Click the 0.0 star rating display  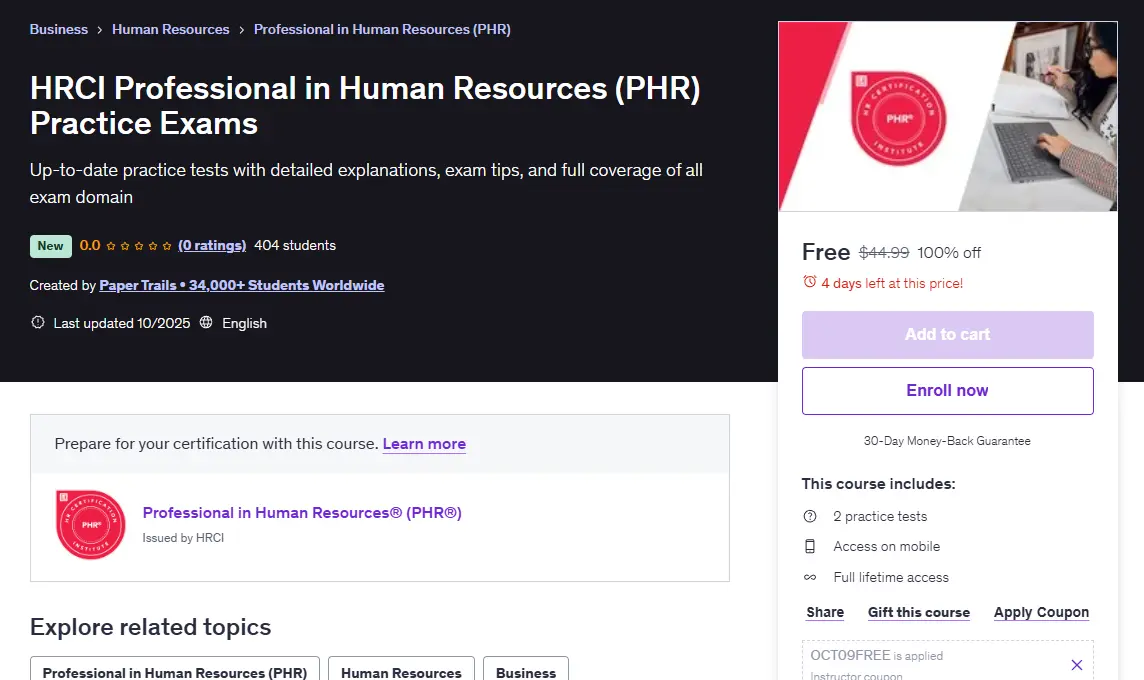[125, 245]
